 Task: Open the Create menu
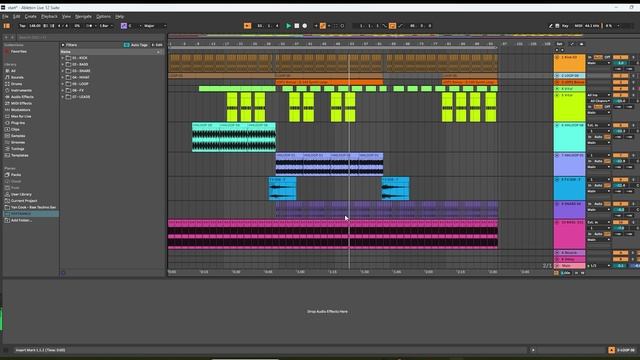point(31,16)
